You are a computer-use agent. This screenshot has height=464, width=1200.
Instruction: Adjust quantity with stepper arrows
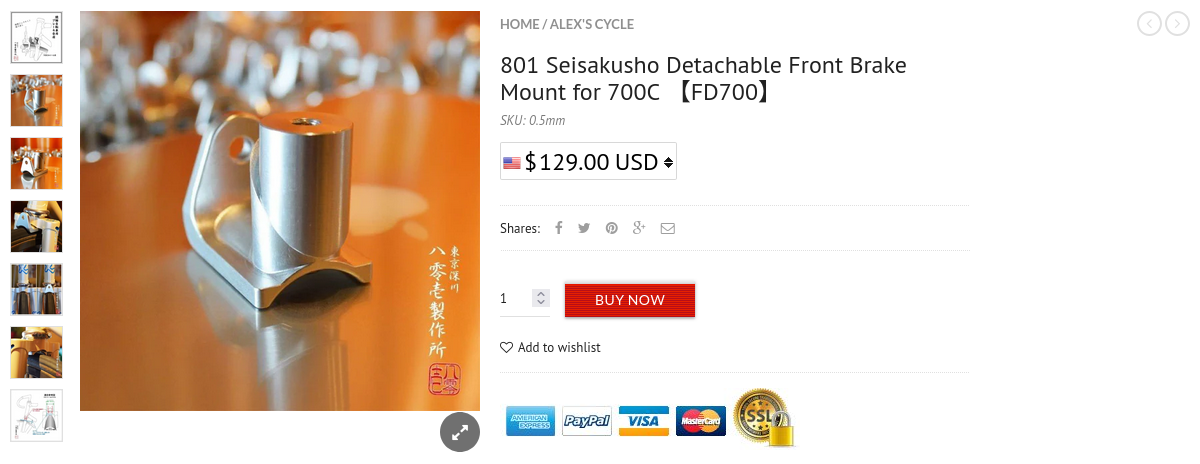tap(541, 298)
